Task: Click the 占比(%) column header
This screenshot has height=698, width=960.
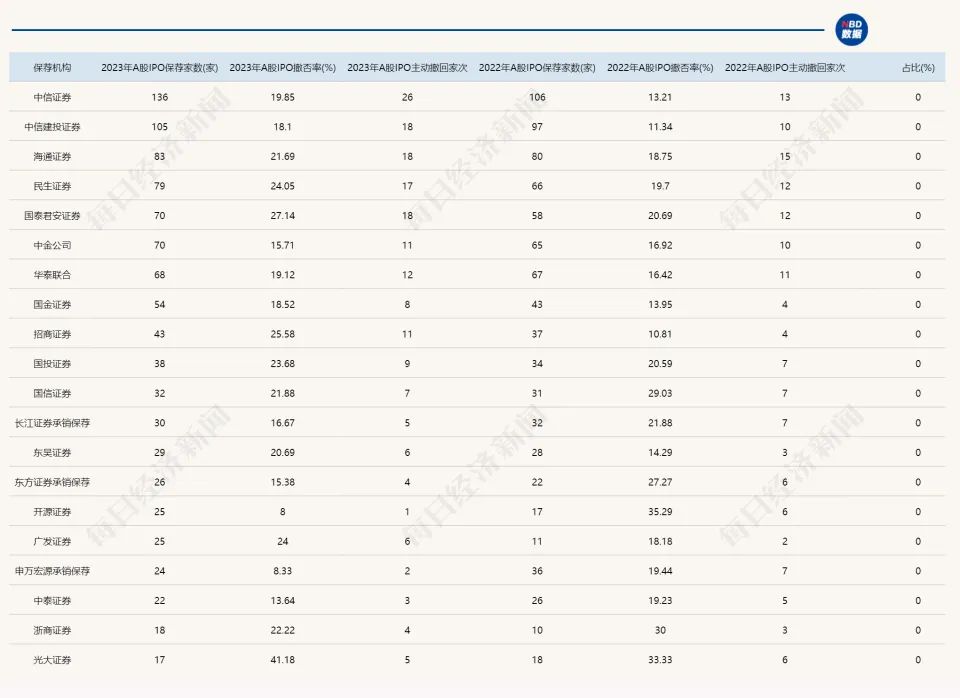Action: 917,68
